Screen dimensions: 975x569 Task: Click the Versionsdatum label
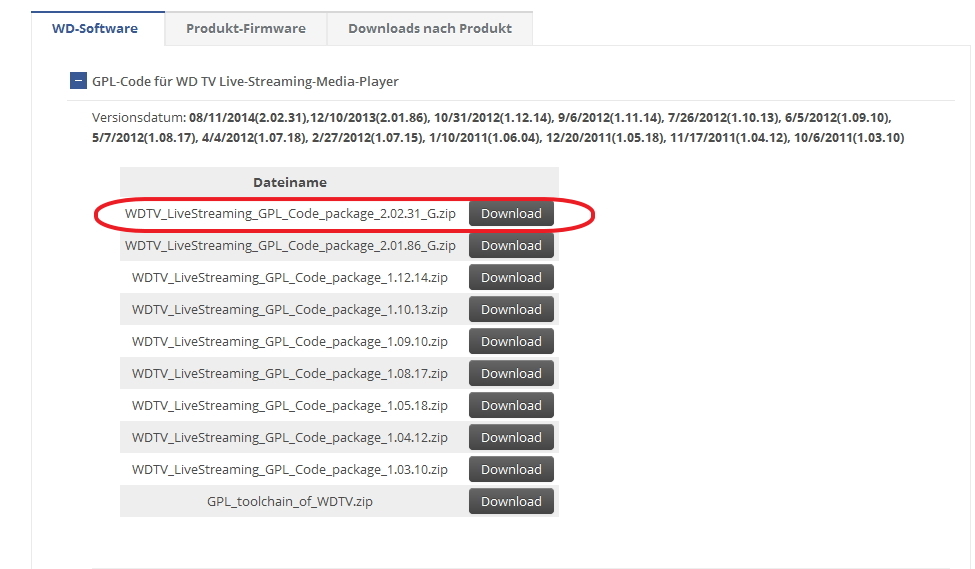pyautogui.click(x=139, y=118)
